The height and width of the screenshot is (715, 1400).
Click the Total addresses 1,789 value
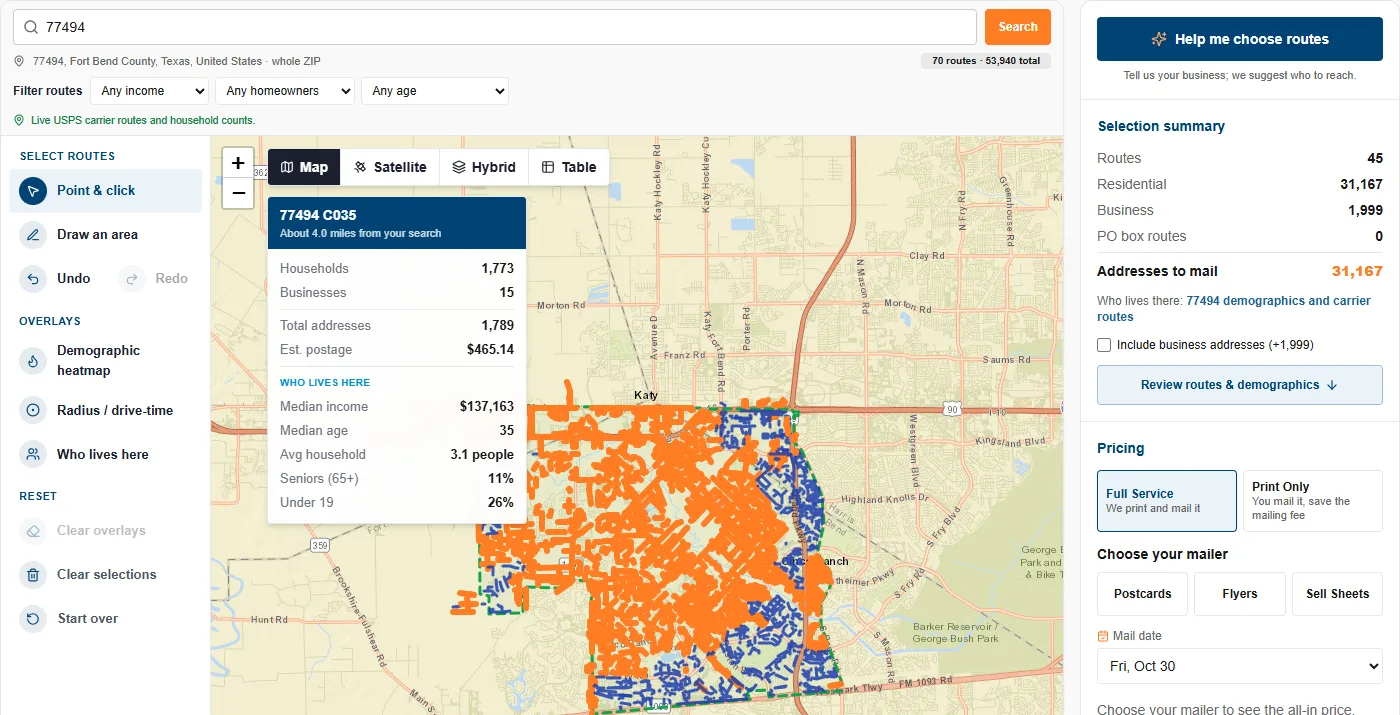pos(497,325)
